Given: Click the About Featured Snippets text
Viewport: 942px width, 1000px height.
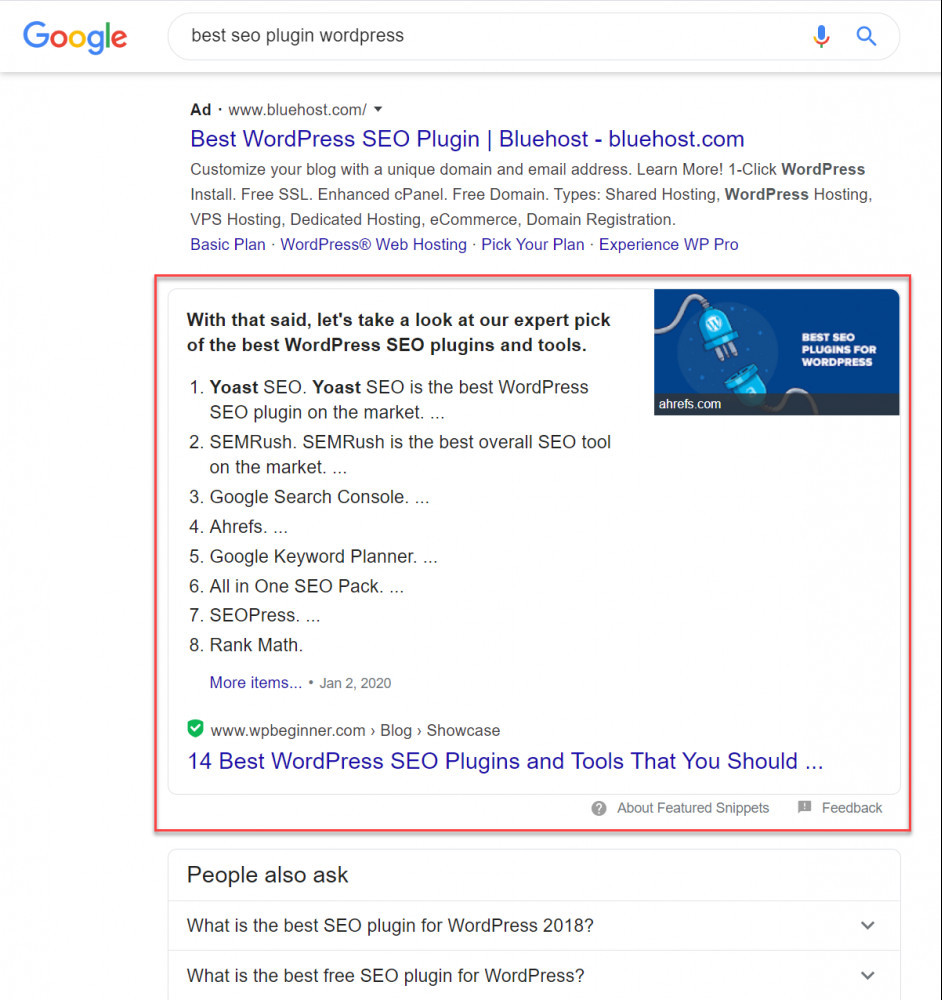Looking at the screenshot, I should [x=693, y=809].
